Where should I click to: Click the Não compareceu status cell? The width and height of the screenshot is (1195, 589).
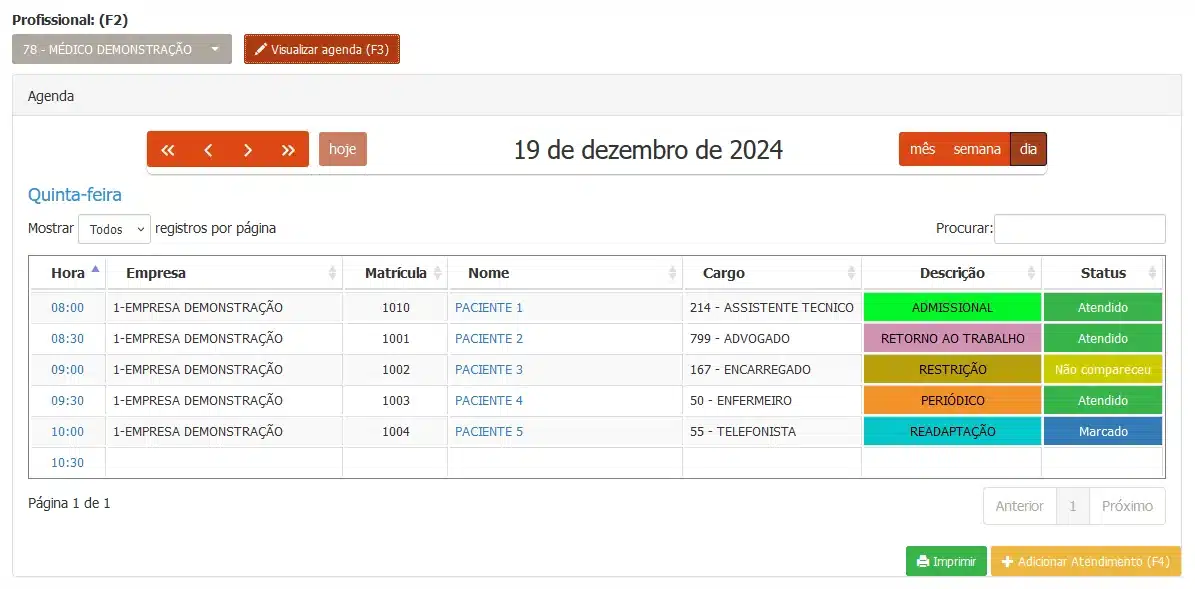1103,370
